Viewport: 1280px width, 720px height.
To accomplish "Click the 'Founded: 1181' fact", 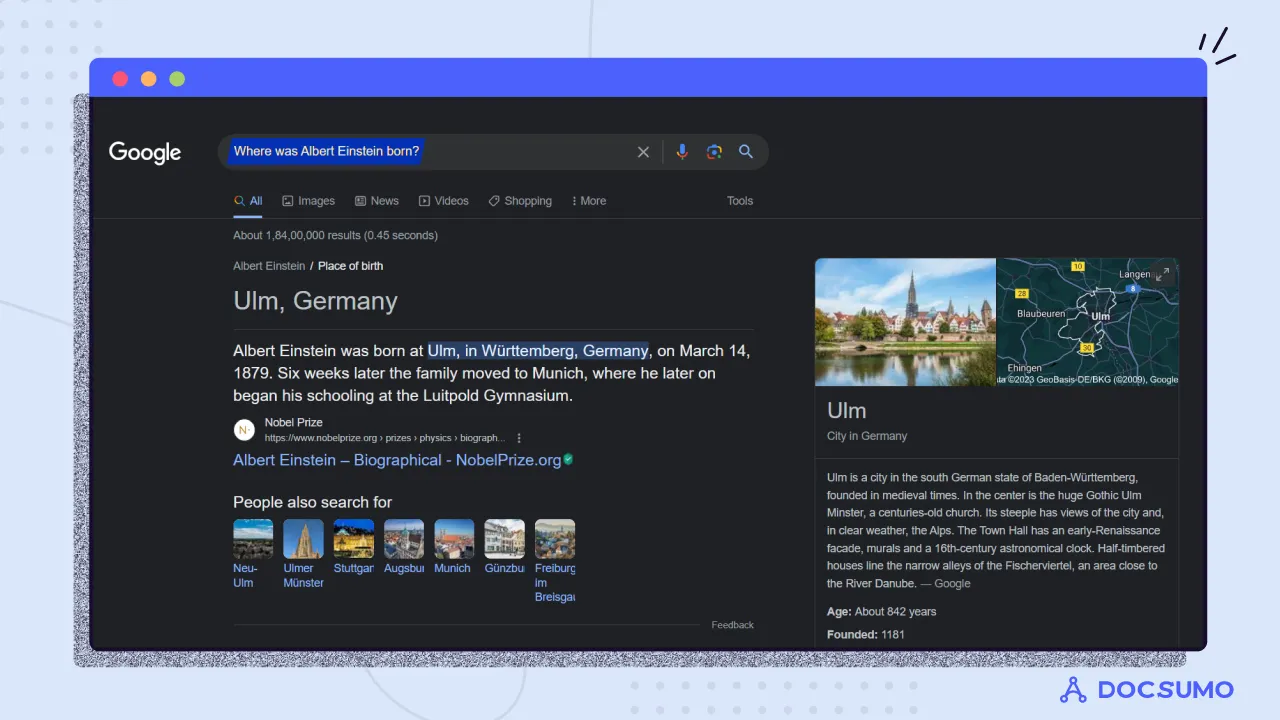I will (x=866, y=635).
